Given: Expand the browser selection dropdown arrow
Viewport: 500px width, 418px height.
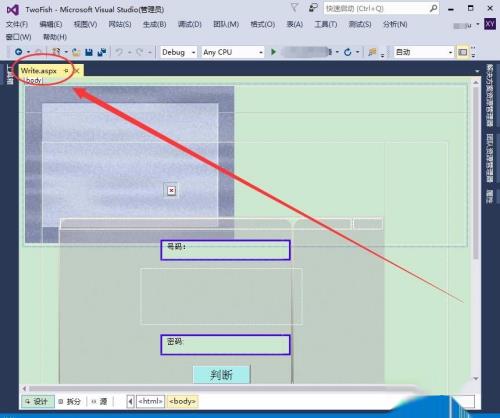Looking at the screenshot, I should 337,52.
